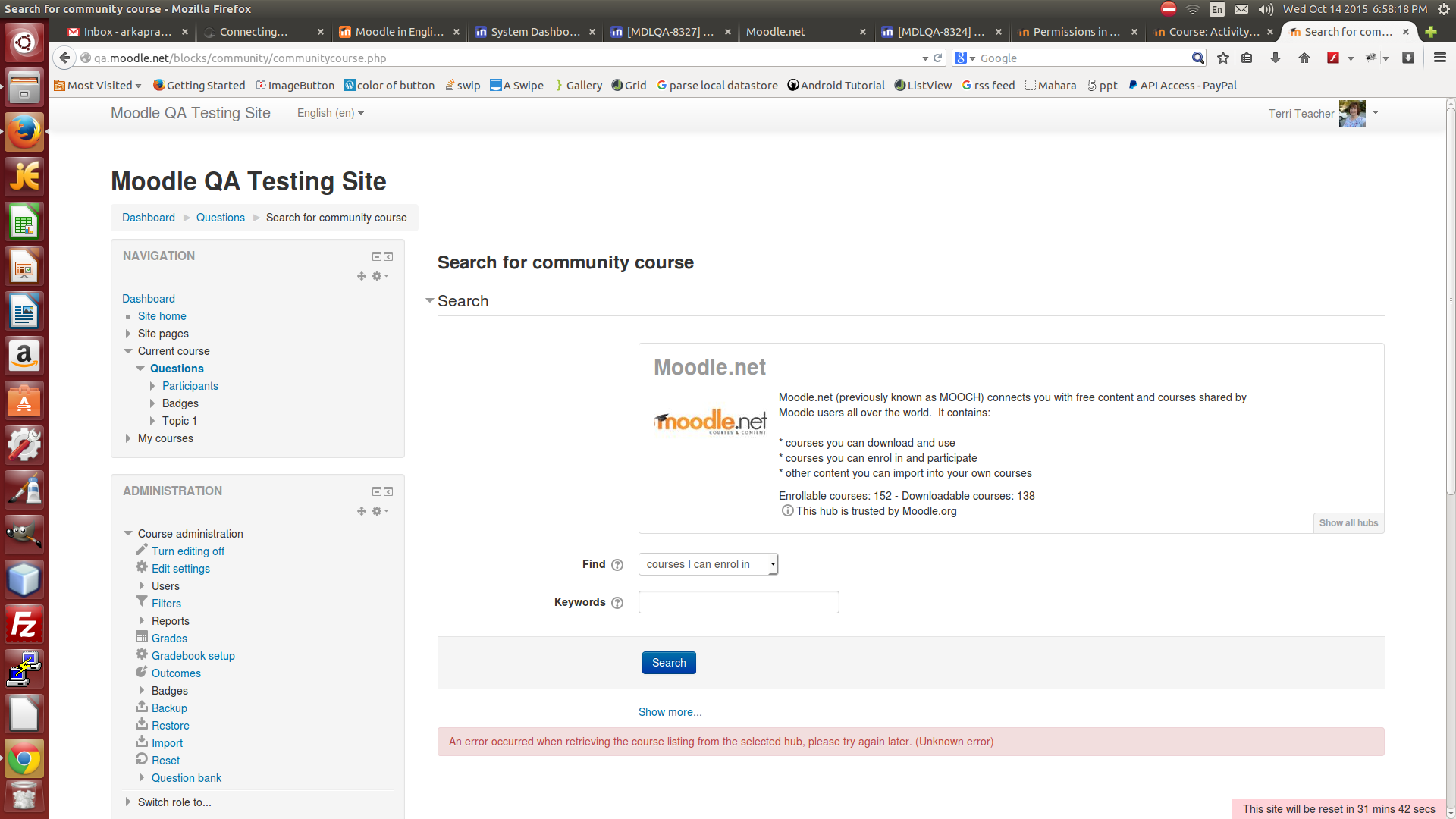Click Terri Teacher's profile picture
The height and width of the screenshot is (819, 1456).
tap(1352, 113)
